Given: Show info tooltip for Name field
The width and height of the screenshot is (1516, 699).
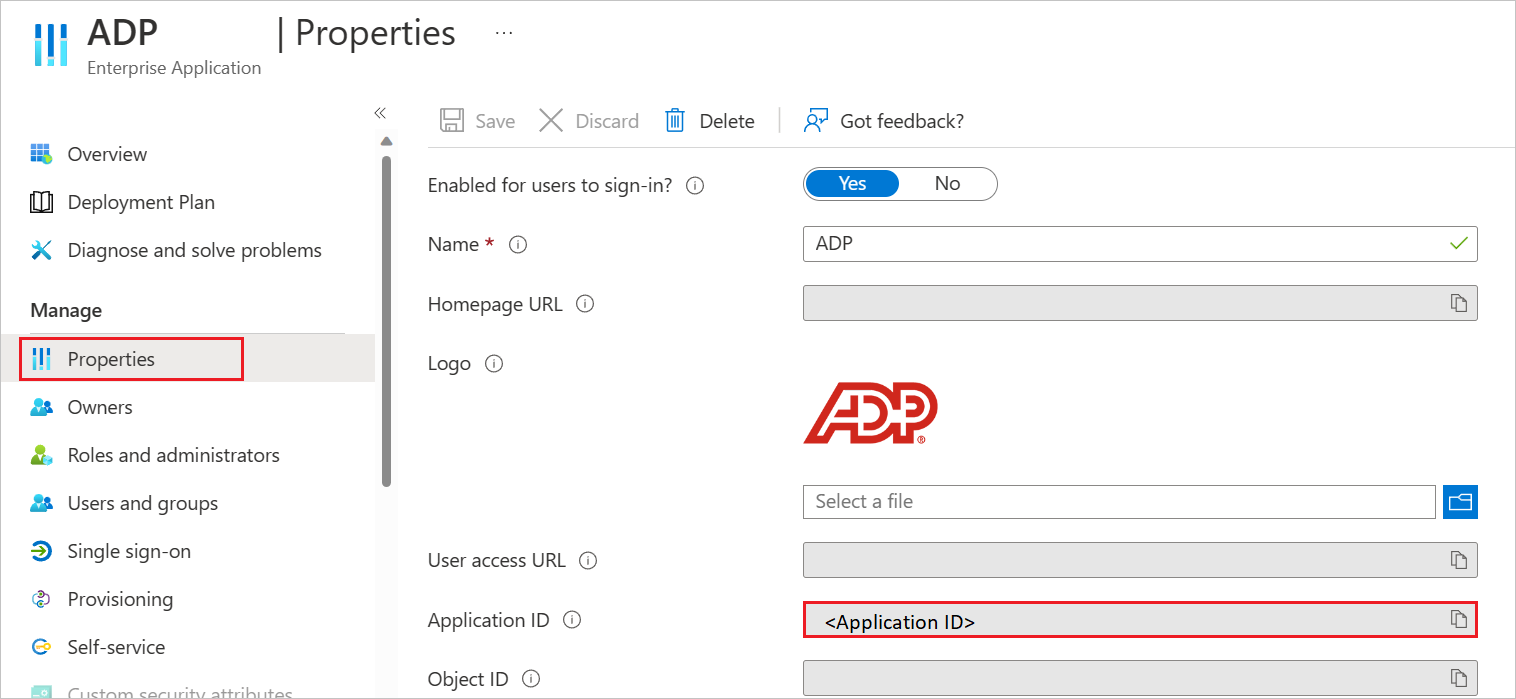Looking at the screenshot, I should click(518, 244).
